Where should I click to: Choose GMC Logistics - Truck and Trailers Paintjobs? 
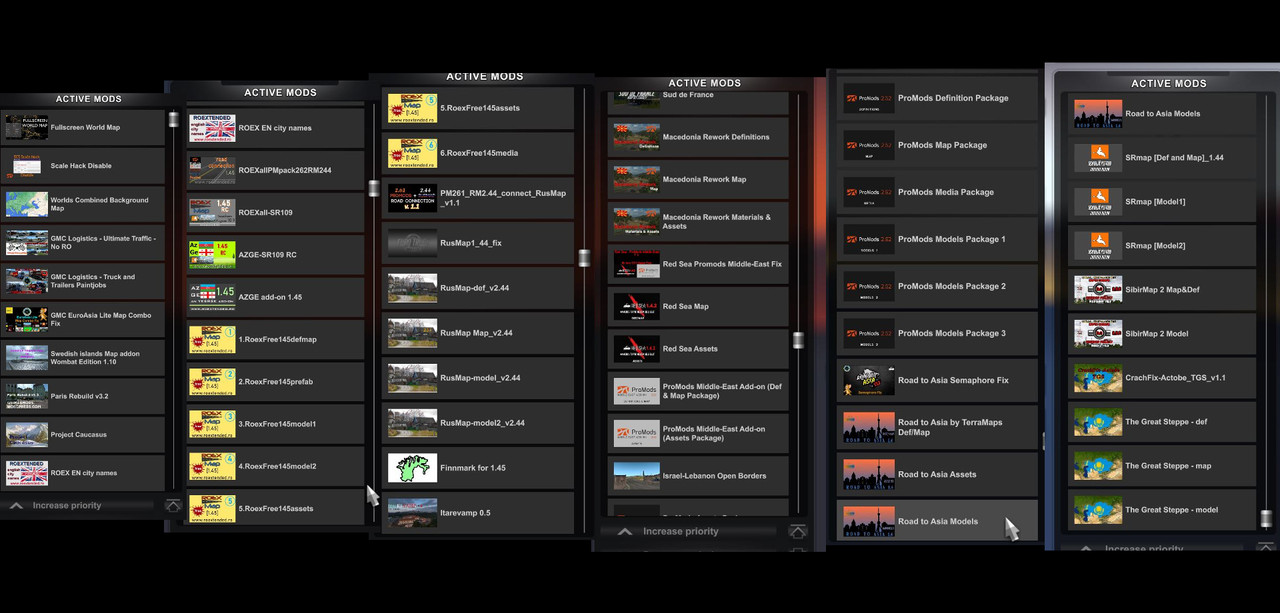[x=82, y=281]
